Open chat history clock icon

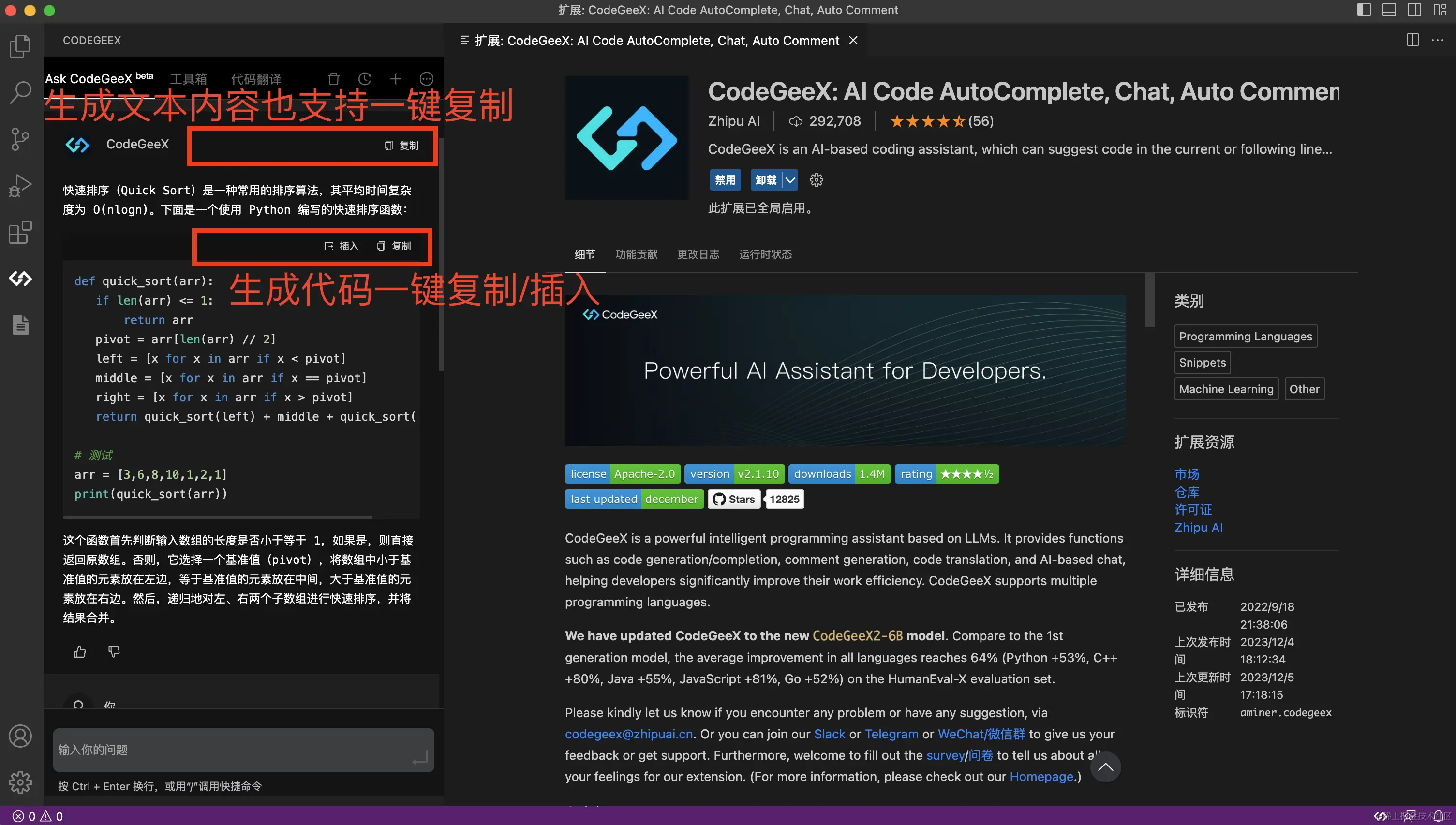pos(364,79)
